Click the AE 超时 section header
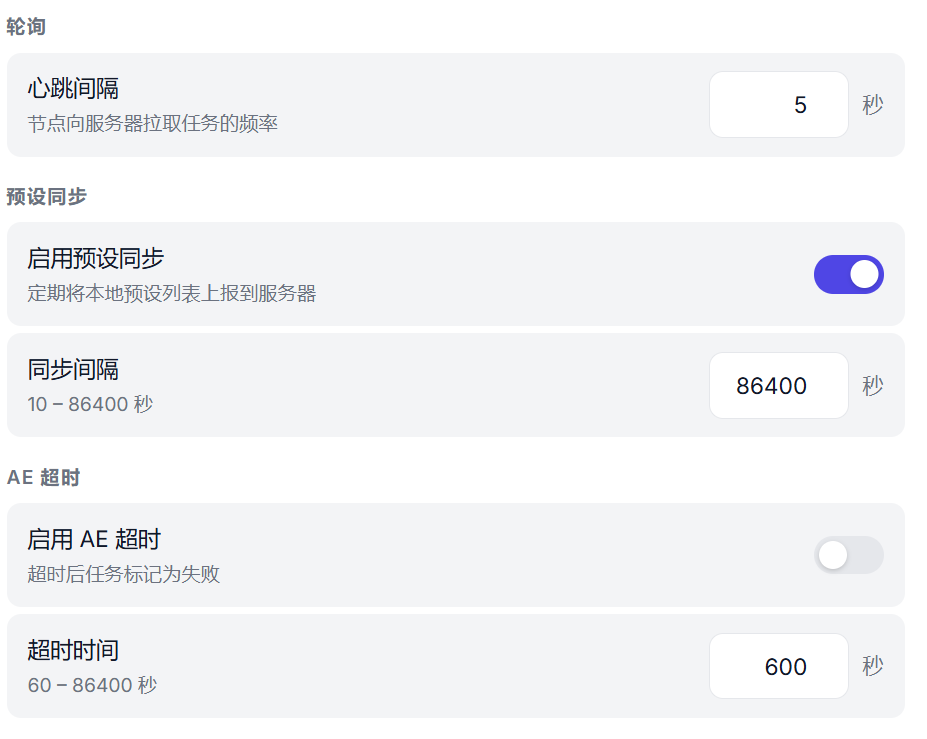The height and width of the screenshot is (739, 927). [43, 477]
